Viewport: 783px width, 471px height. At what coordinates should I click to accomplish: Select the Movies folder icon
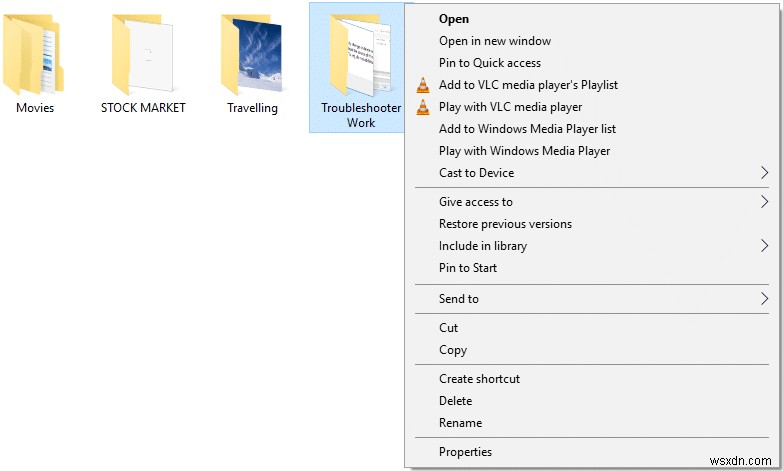pyautogui.click(x=33, y=54)
